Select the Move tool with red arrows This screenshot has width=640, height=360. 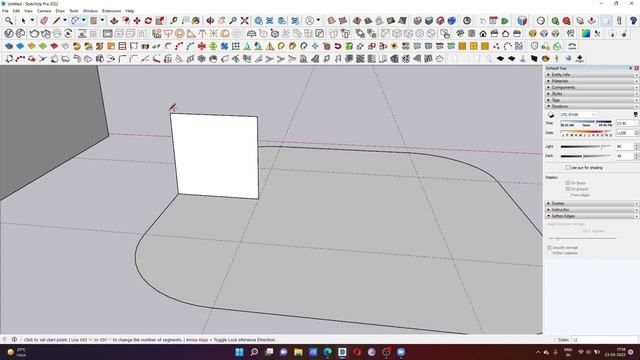point(137,20)
